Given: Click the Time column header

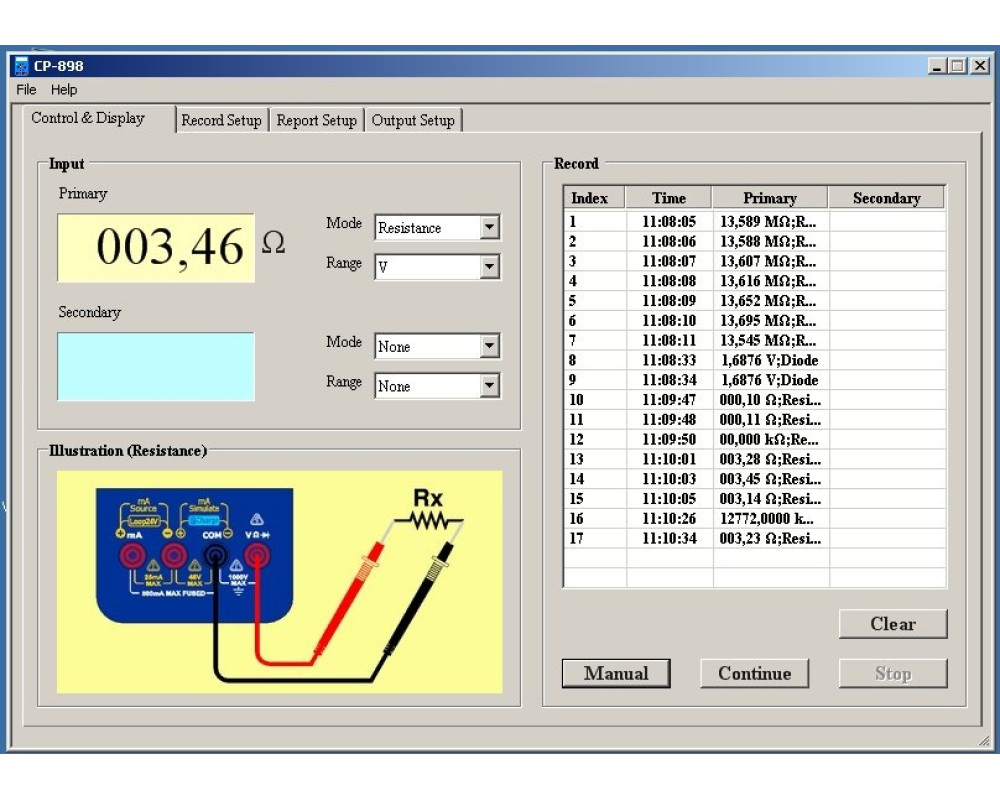Looking at the screenshot, I should 669,198.
